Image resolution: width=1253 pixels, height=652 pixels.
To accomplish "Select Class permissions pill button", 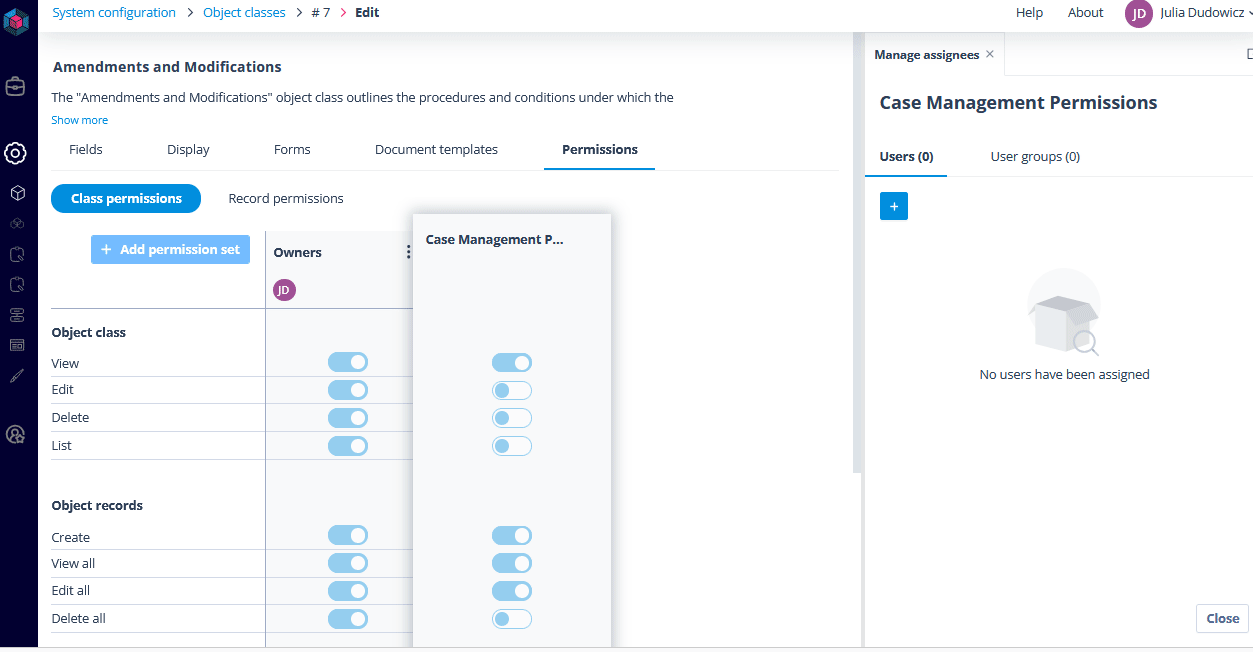I will coord(126,198).
